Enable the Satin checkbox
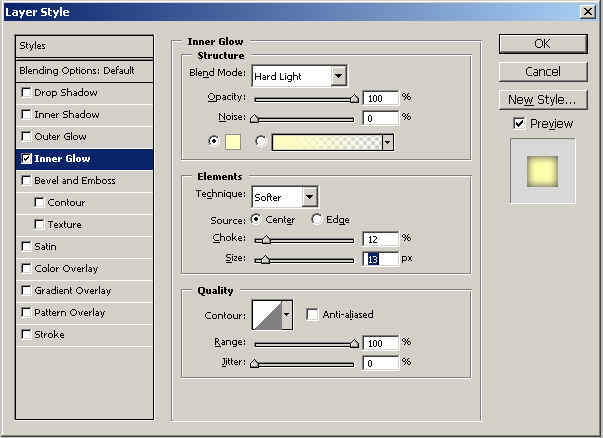 [x=26, y=246]
